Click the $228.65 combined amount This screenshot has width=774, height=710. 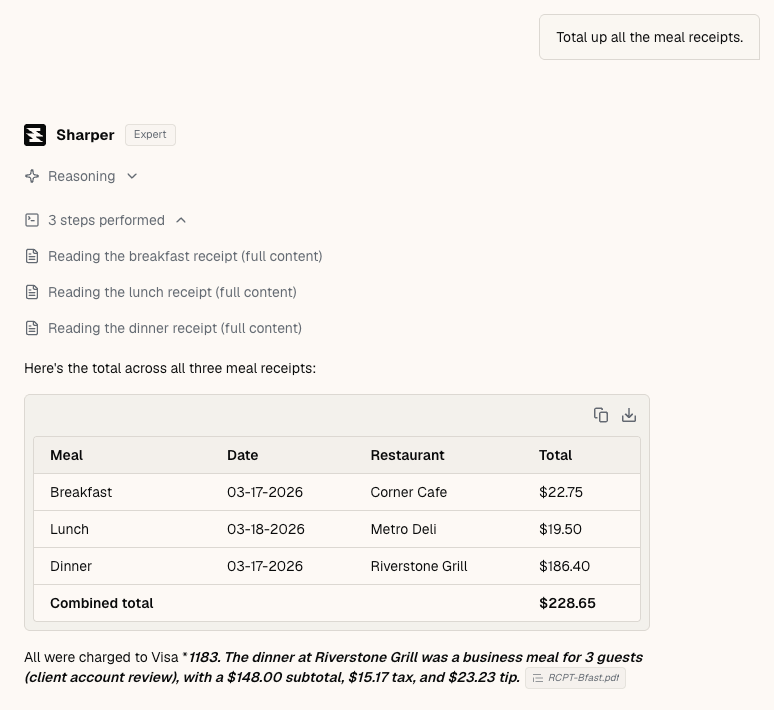tap(567, 603)
